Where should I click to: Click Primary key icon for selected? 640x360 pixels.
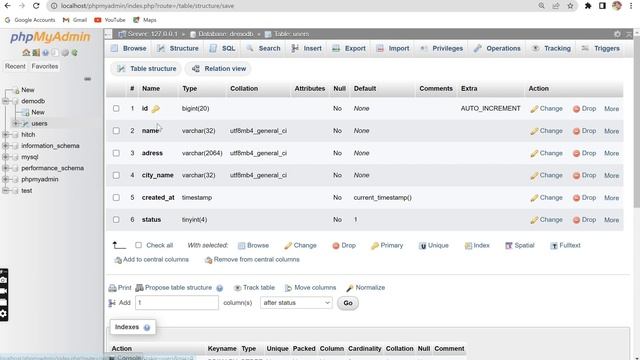pyautogui.click(x=374, y=246)
